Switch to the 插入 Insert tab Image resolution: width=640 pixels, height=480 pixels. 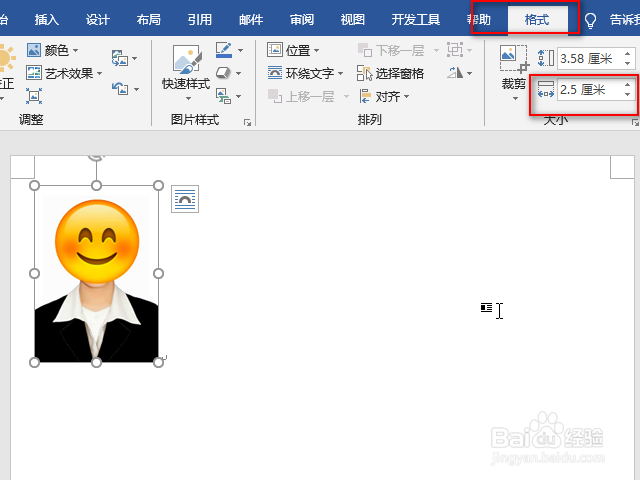(47, 19)
